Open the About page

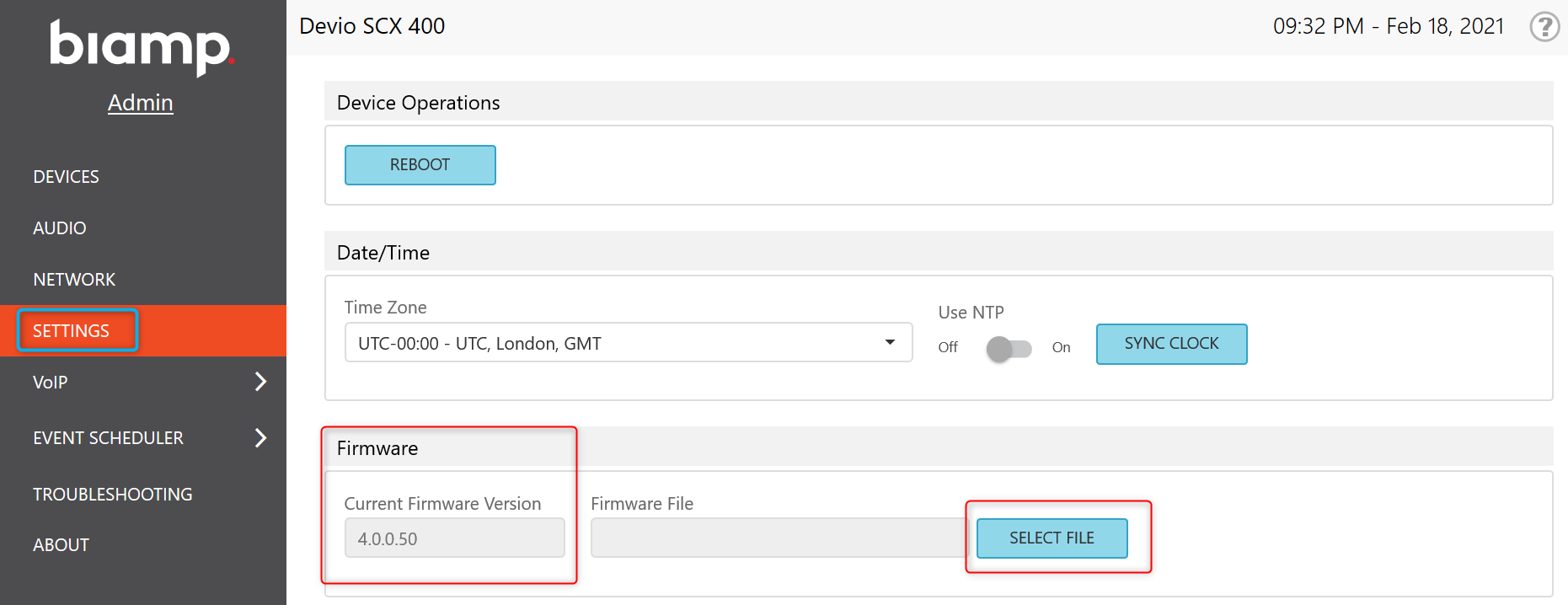tap(61, 545)
